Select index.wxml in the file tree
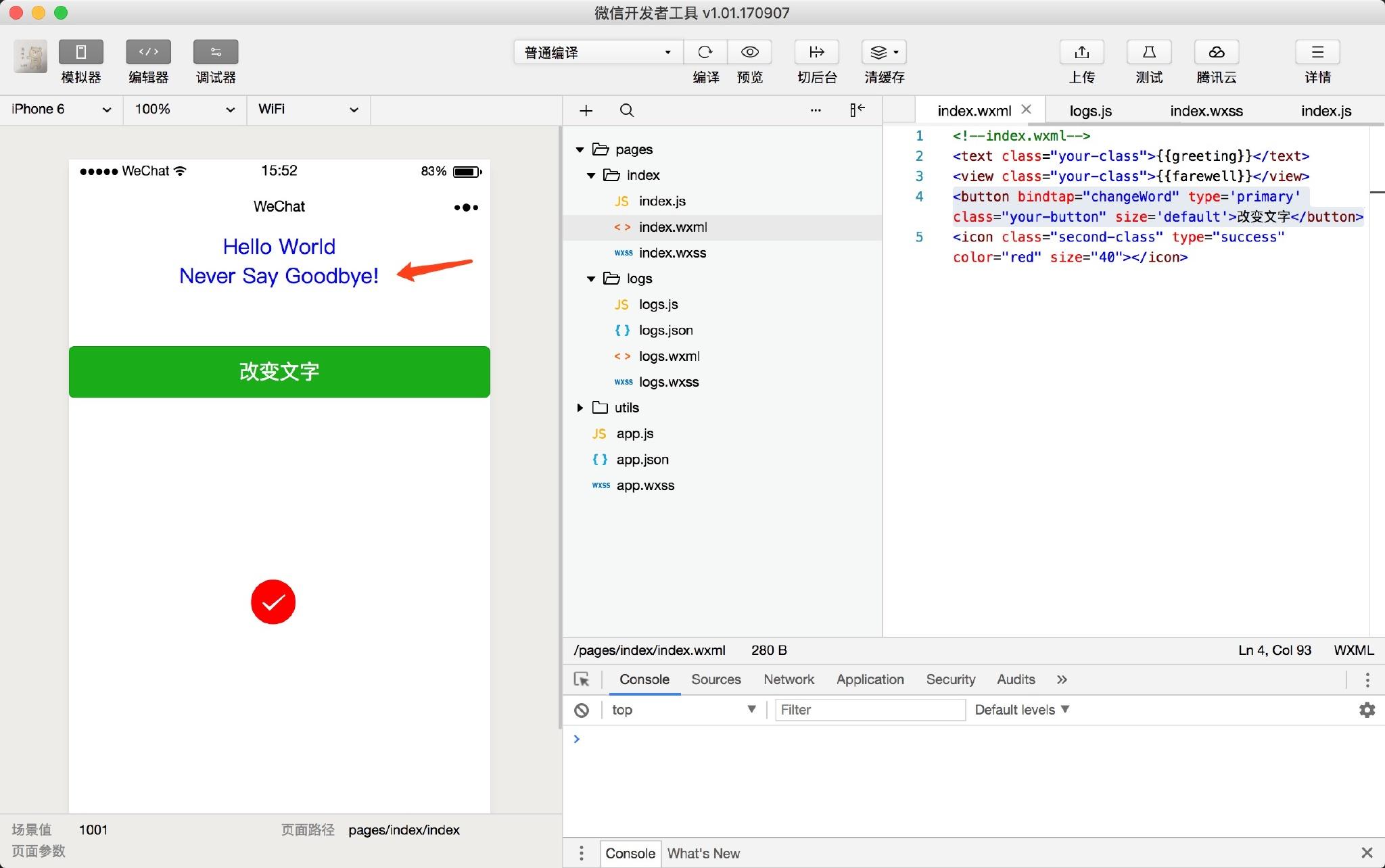The width and height of the screenshot is (1385, 868). click(x=722, y=227)
